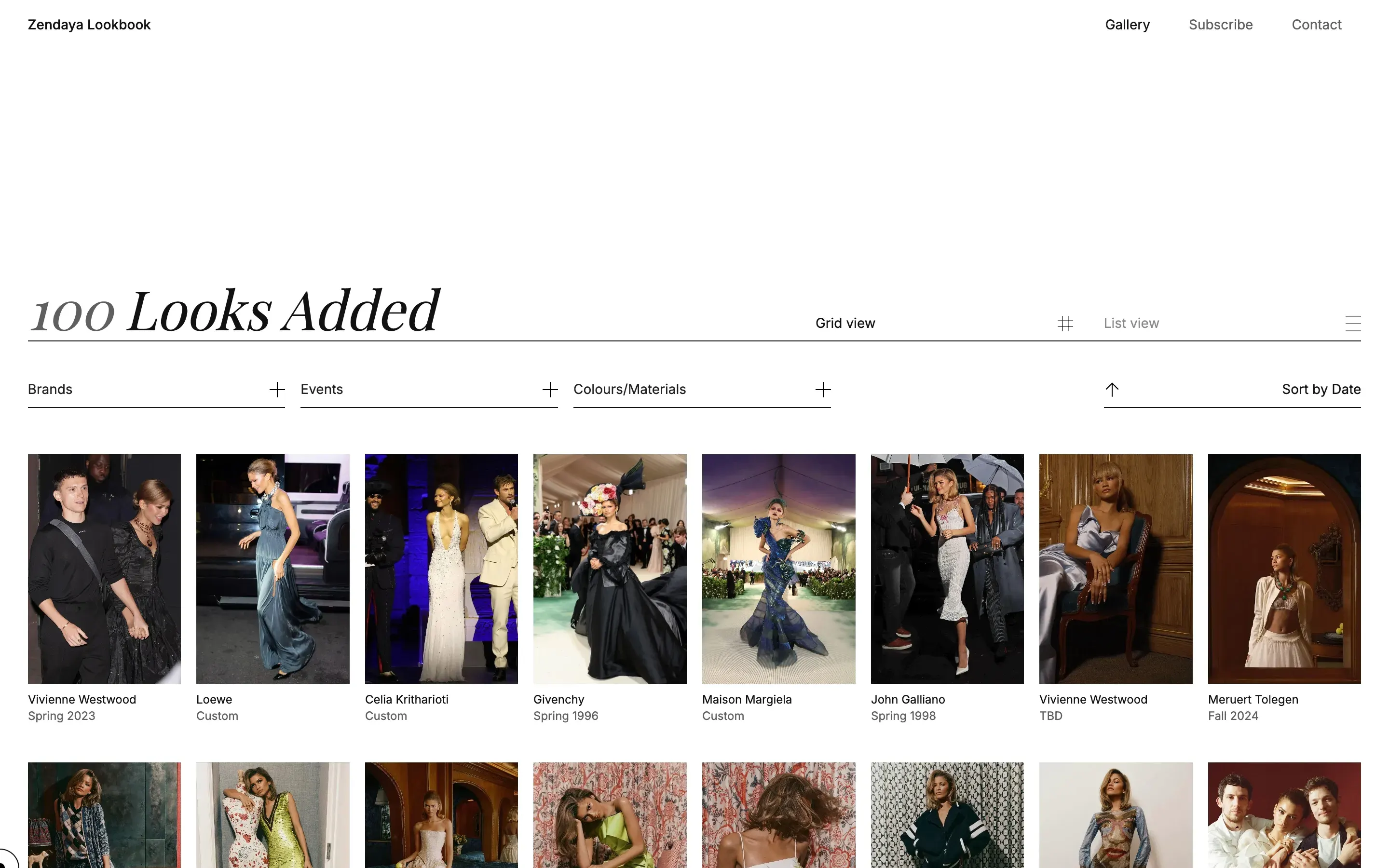Open the Celia Kritharioti white gown photo
The height and width of the screenshot is (868, 1389).
point(441,569)
